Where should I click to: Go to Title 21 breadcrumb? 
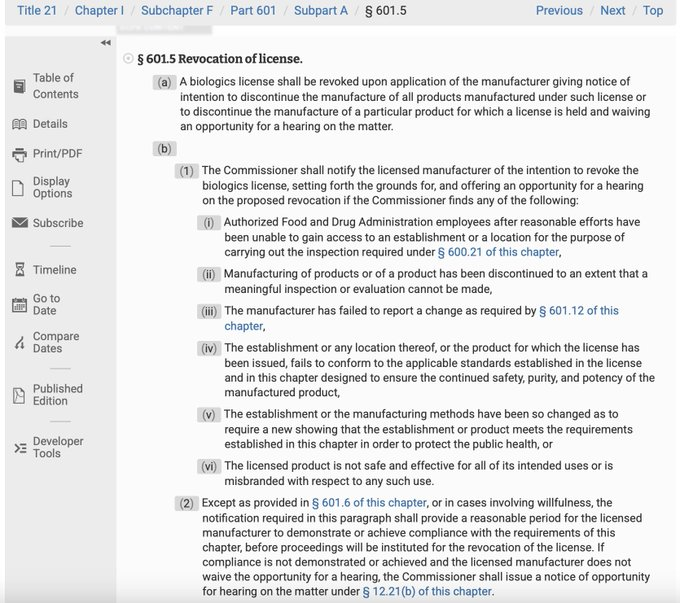click(37, 10)
